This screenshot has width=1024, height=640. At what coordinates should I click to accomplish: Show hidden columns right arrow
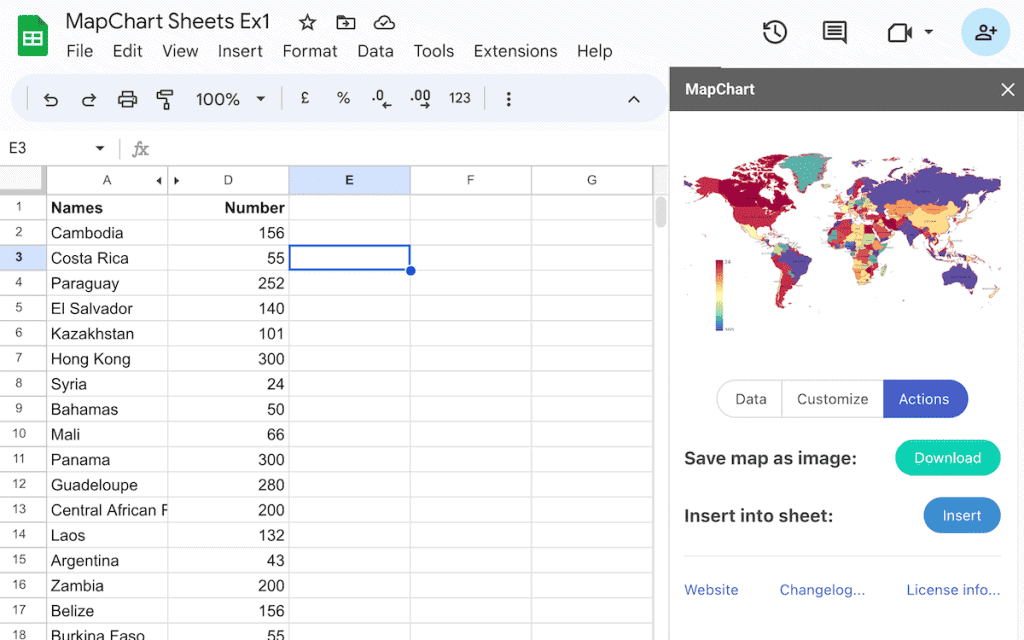pos(176,181)
